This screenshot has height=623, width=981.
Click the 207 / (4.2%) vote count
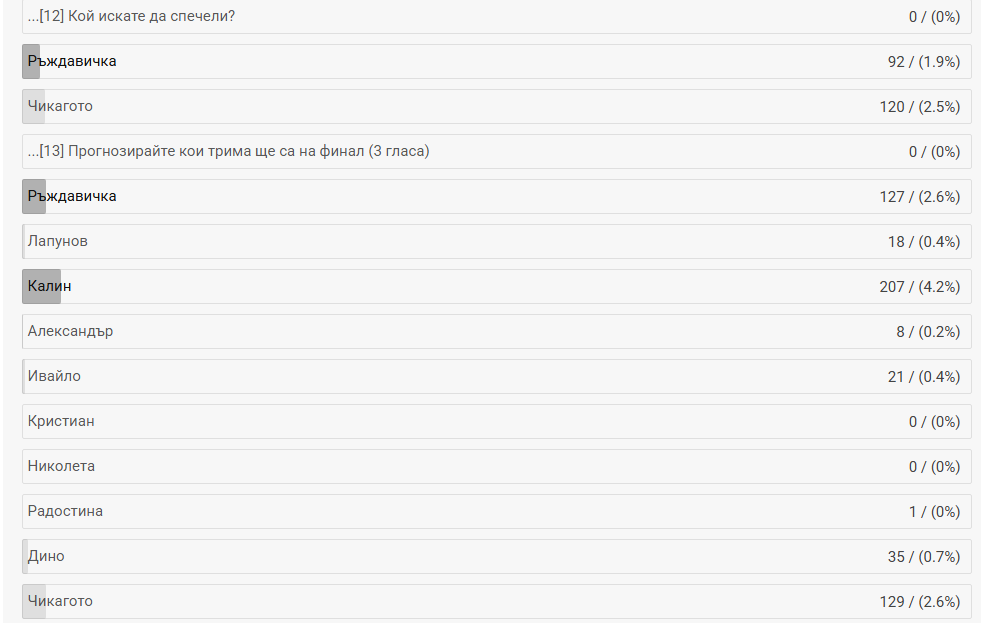pos(919,287)
